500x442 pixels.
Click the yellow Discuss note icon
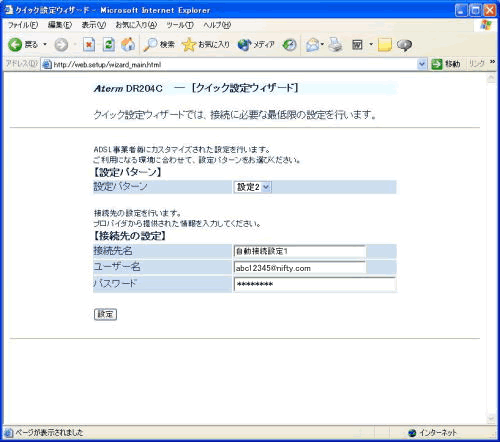tap(385, 45)
